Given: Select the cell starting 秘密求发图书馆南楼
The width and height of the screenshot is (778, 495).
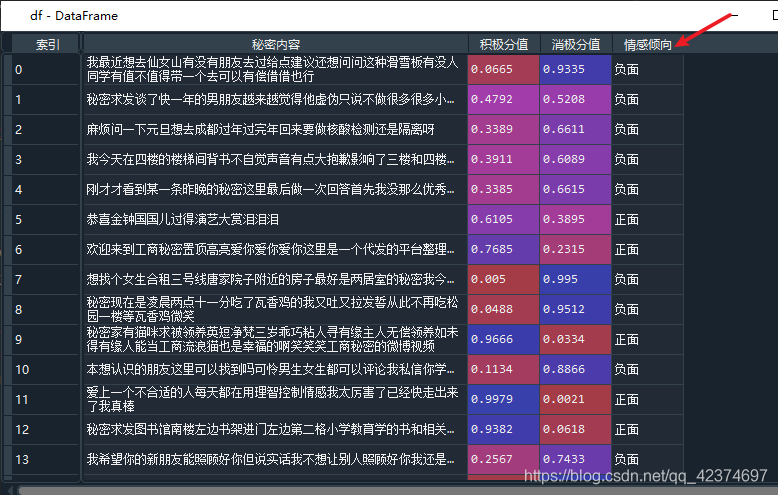Looking at the screenshot, I should coord(275,430).
